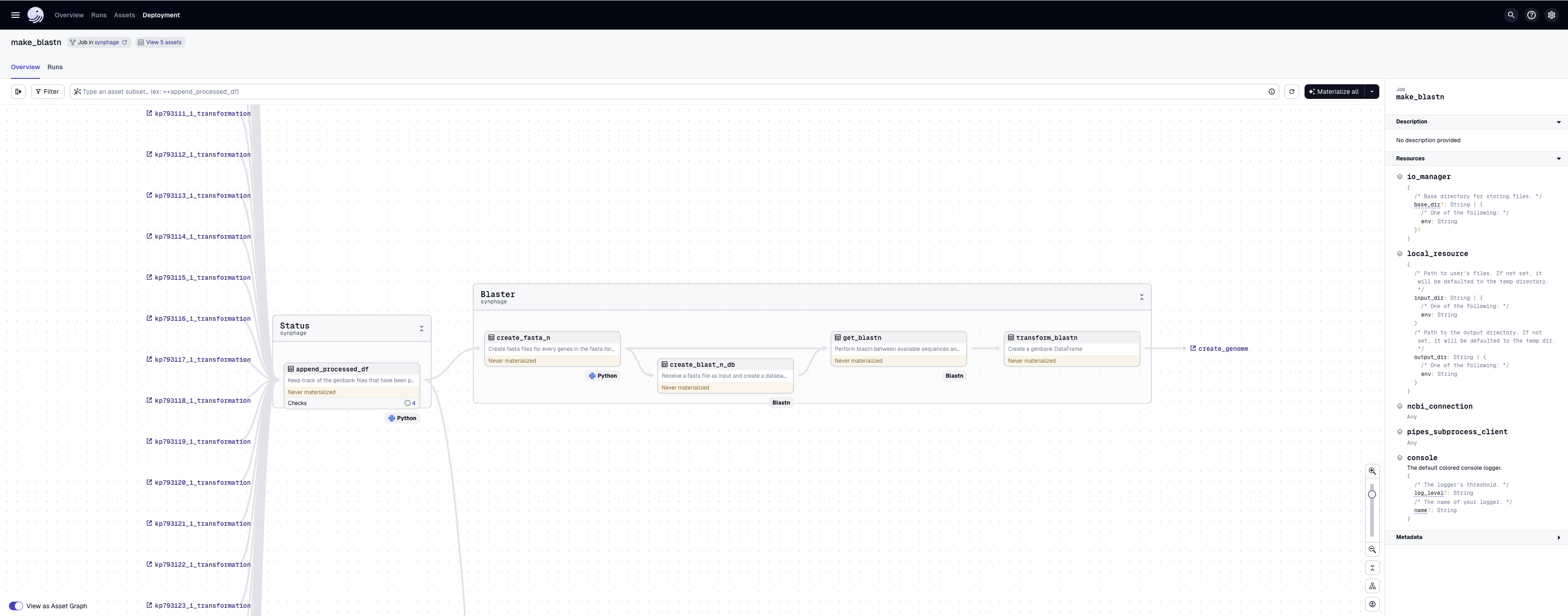Image resolution: width=1568 pixels, height=616 pixels.
Task: Collapse the Description section
Action: (x=1558, y=123)
